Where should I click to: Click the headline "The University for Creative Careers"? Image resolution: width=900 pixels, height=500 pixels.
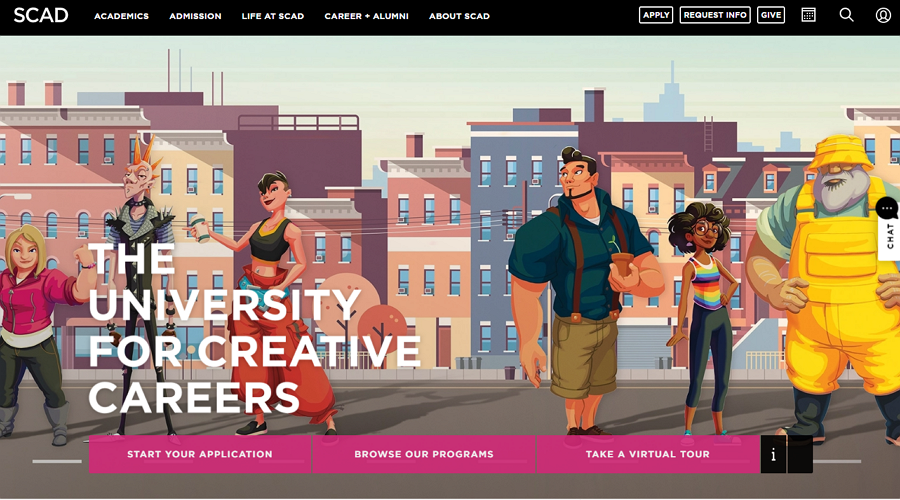tap(254, 328)
